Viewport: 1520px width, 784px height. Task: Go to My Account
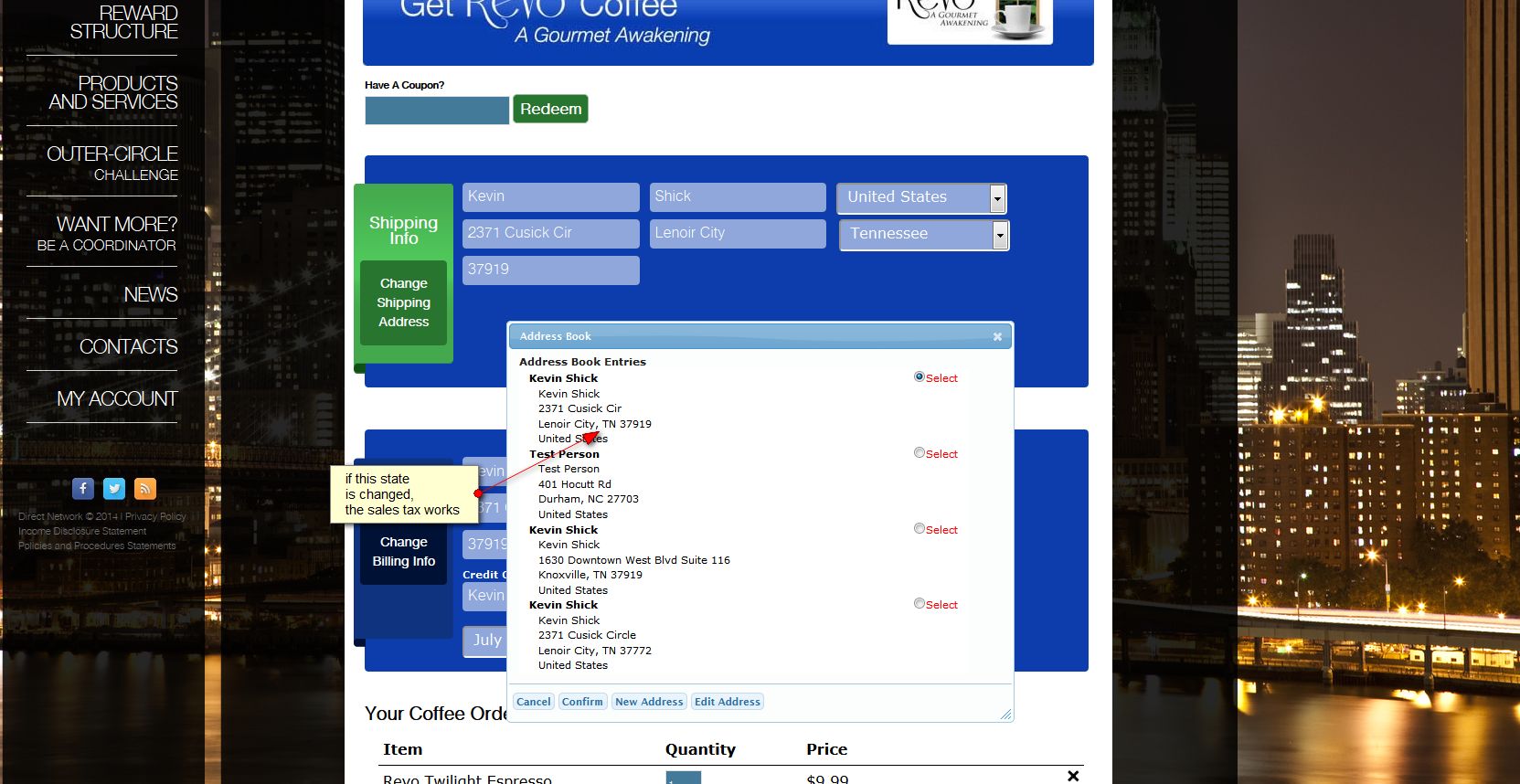click(x=117, y=398)
